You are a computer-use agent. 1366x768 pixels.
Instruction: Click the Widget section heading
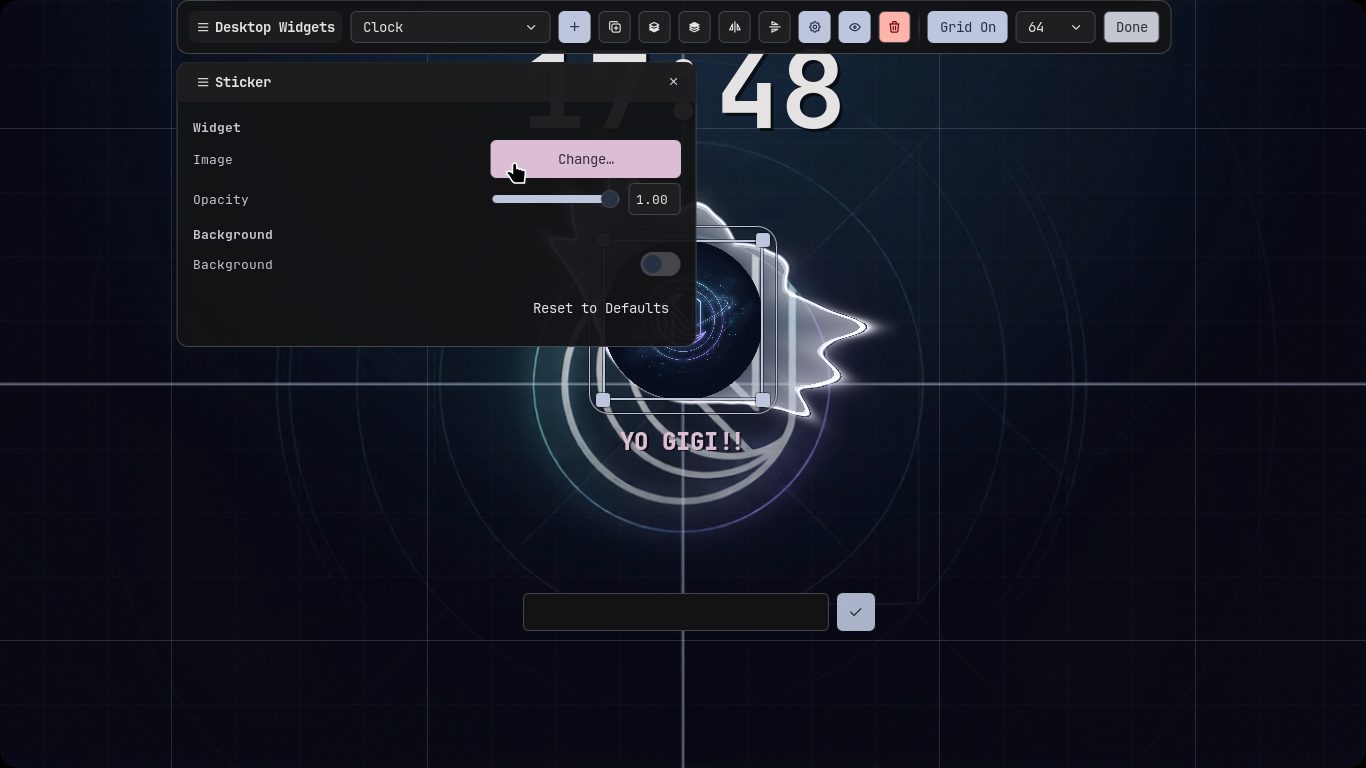click(x=217, y=128)
